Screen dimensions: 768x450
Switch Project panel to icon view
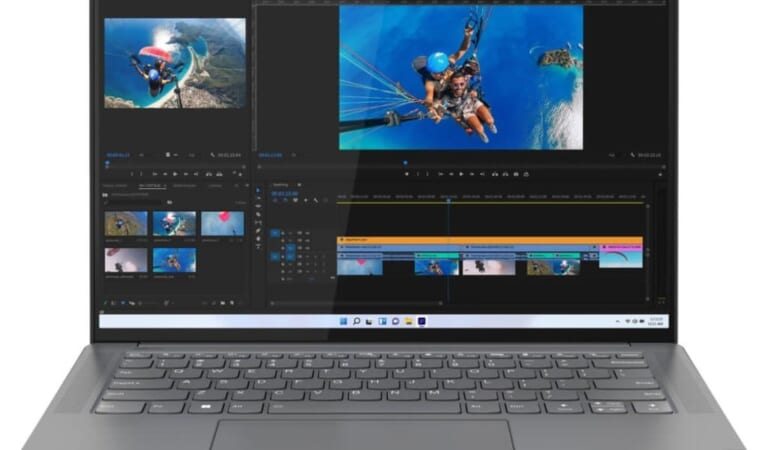tap(122, 303)
